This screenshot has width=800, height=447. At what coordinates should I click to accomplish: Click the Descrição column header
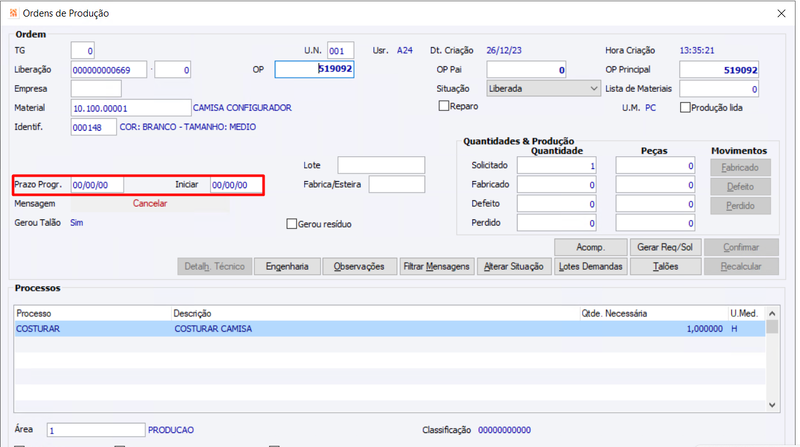coord(375,313)
